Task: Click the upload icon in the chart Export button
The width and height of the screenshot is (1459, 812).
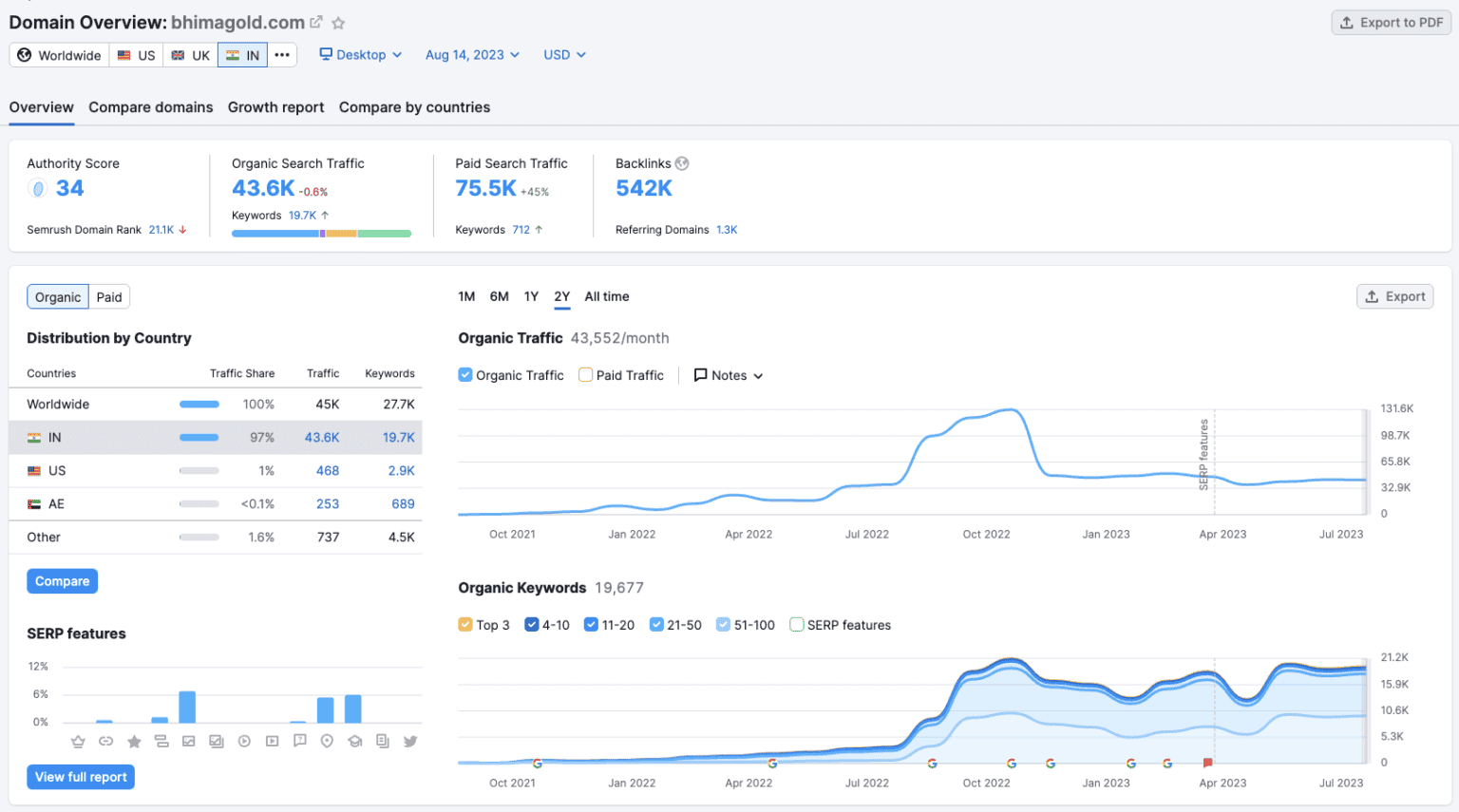Action: 1372,296
